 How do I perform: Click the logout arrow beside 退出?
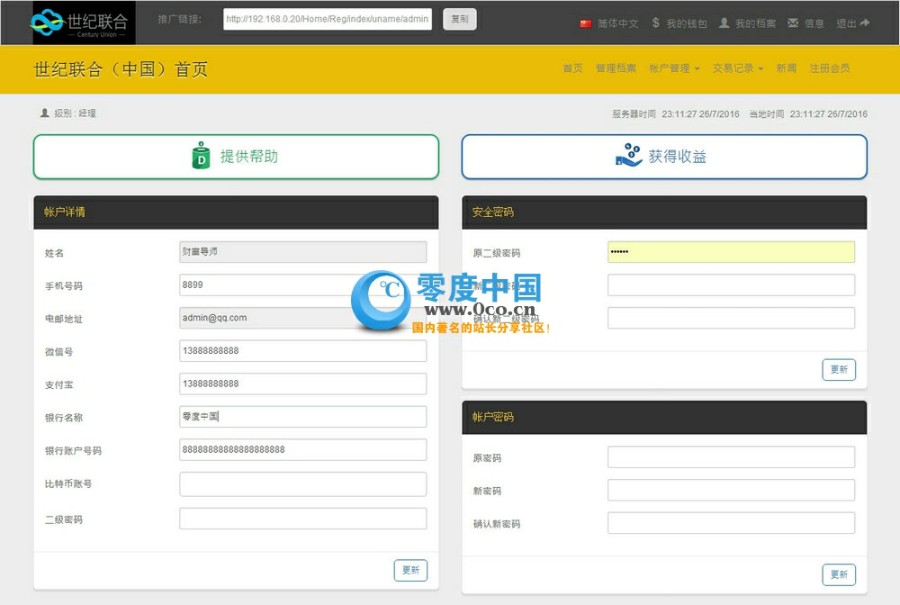click(863, 23)
